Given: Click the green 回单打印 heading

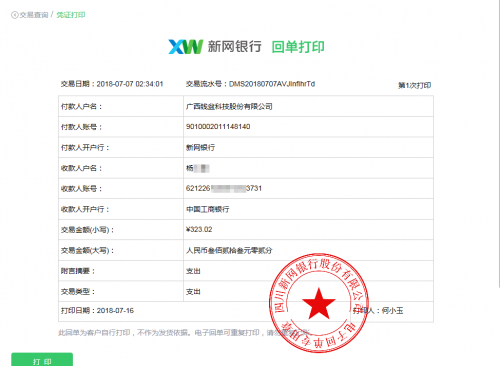Looking at the screenshot, I should pyautogui.click(x=298, y=47).
